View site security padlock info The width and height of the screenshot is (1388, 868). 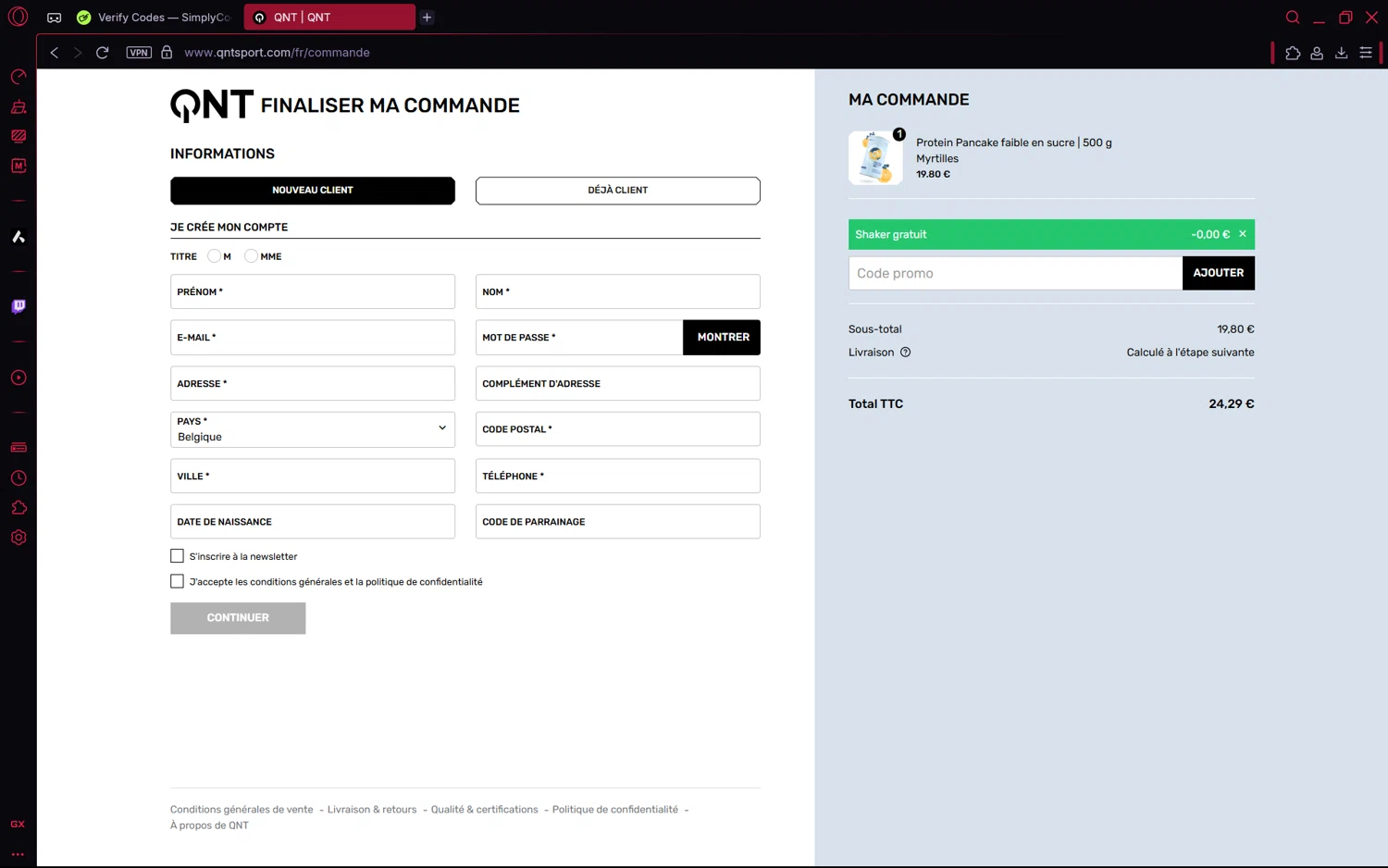click(x=167, y=53)
